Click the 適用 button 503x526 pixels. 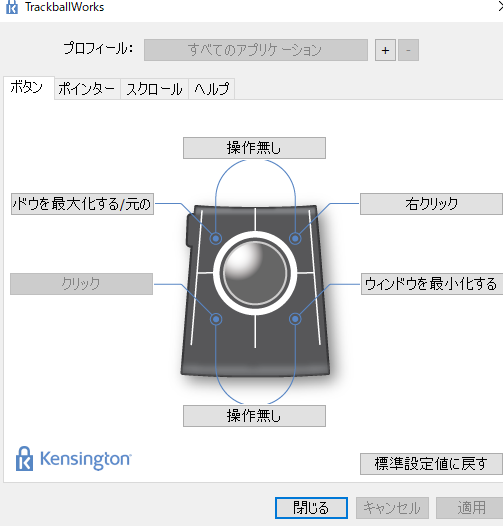click(470, 508)
